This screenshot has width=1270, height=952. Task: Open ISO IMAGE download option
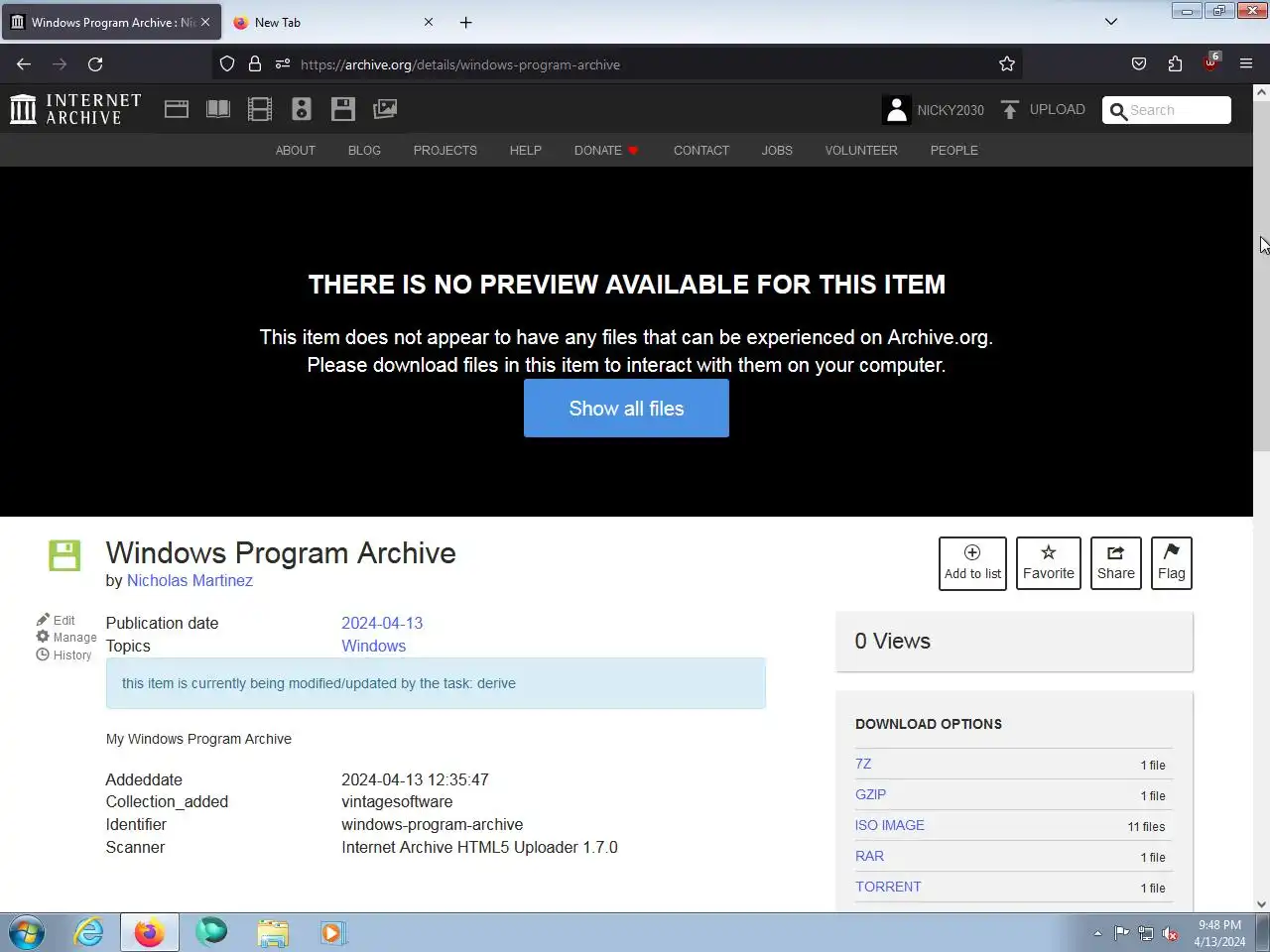pyautogui.click(x=890, y=825)
